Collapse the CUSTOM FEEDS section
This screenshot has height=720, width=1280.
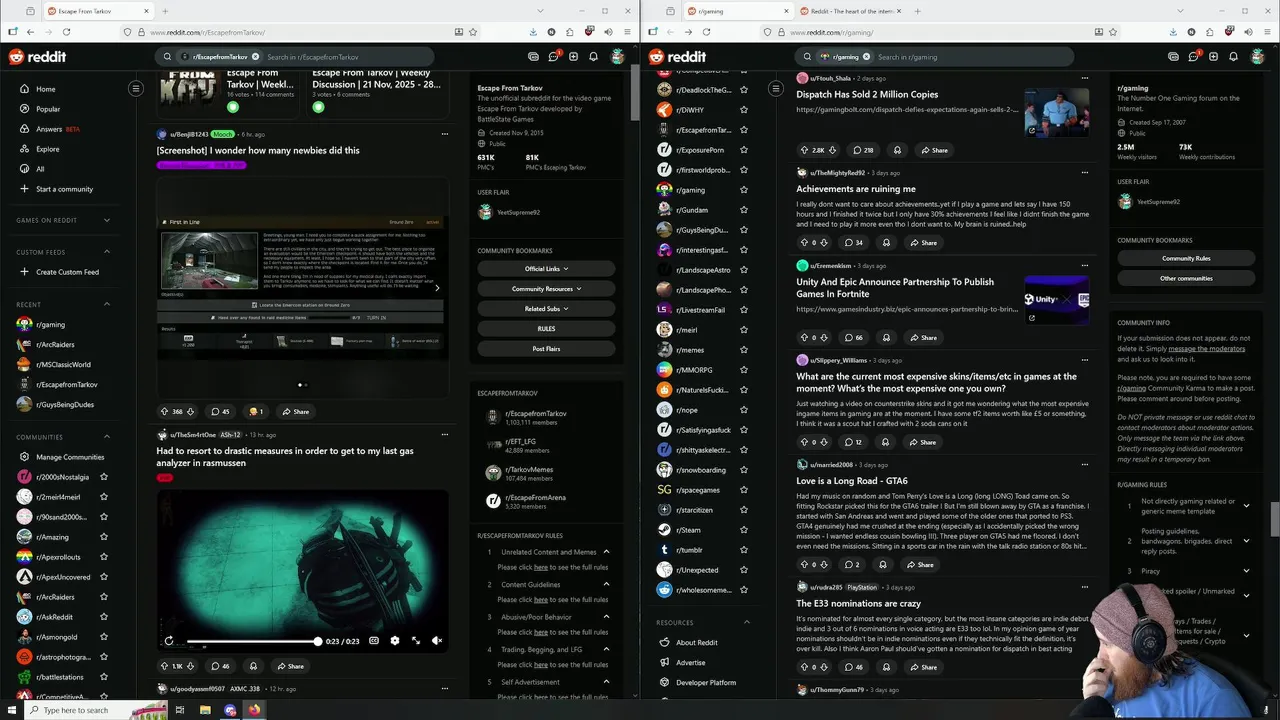(107, 252)
